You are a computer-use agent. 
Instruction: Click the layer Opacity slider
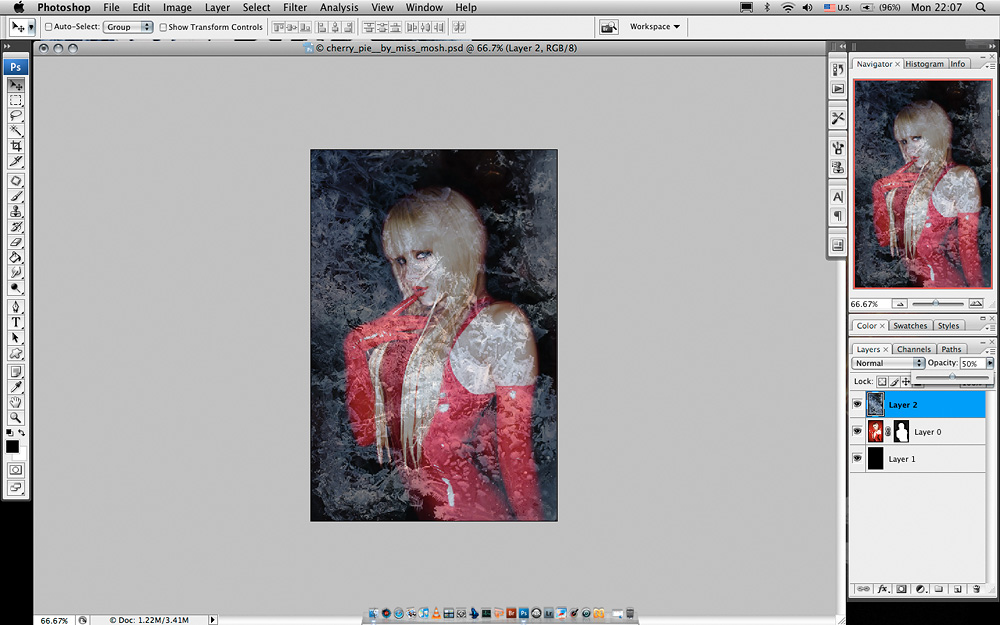952,377
